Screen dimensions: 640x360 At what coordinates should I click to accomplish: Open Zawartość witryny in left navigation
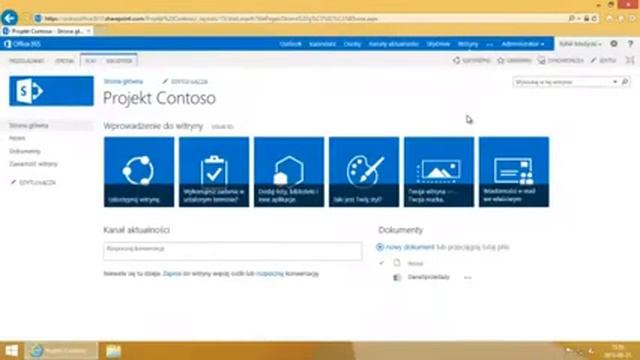coord(33,164)
